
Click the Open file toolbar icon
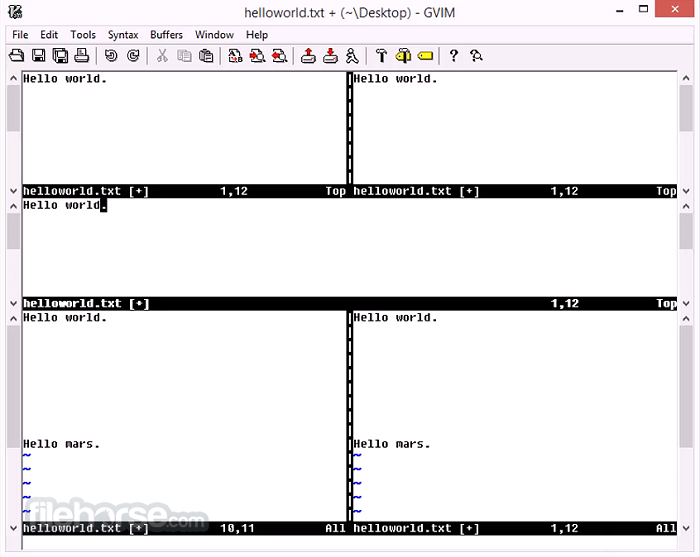tap(17, 56)
